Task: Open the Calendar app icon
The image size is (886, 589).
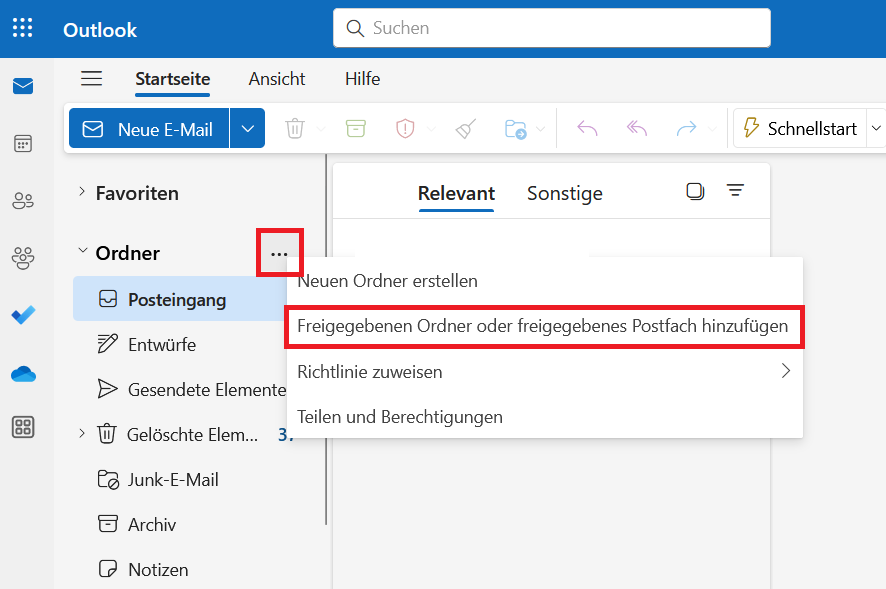Action: pos(23,144)
